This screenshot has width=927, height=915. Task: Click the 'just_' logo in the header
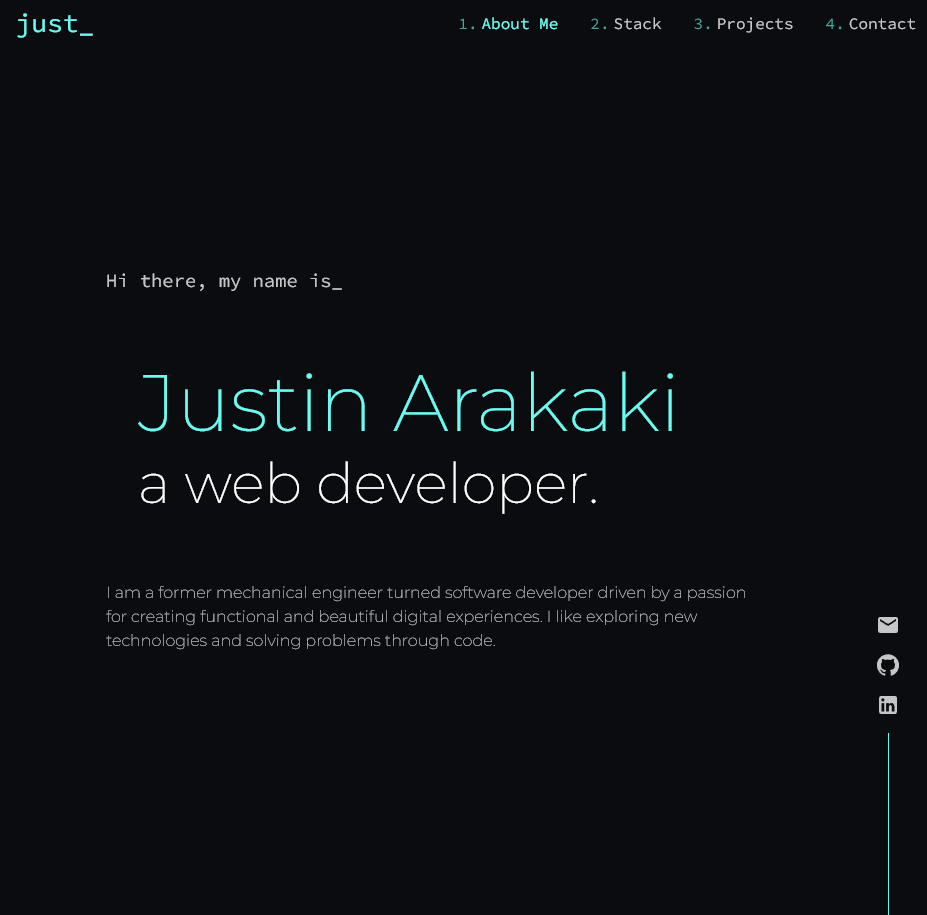55,25
